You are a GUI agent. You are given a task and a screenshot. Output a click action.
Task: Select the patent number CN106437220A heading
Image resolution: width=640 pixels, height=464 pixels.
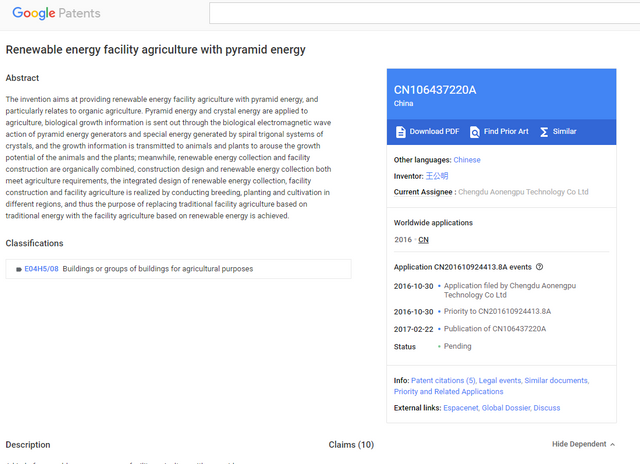(435, 90)
